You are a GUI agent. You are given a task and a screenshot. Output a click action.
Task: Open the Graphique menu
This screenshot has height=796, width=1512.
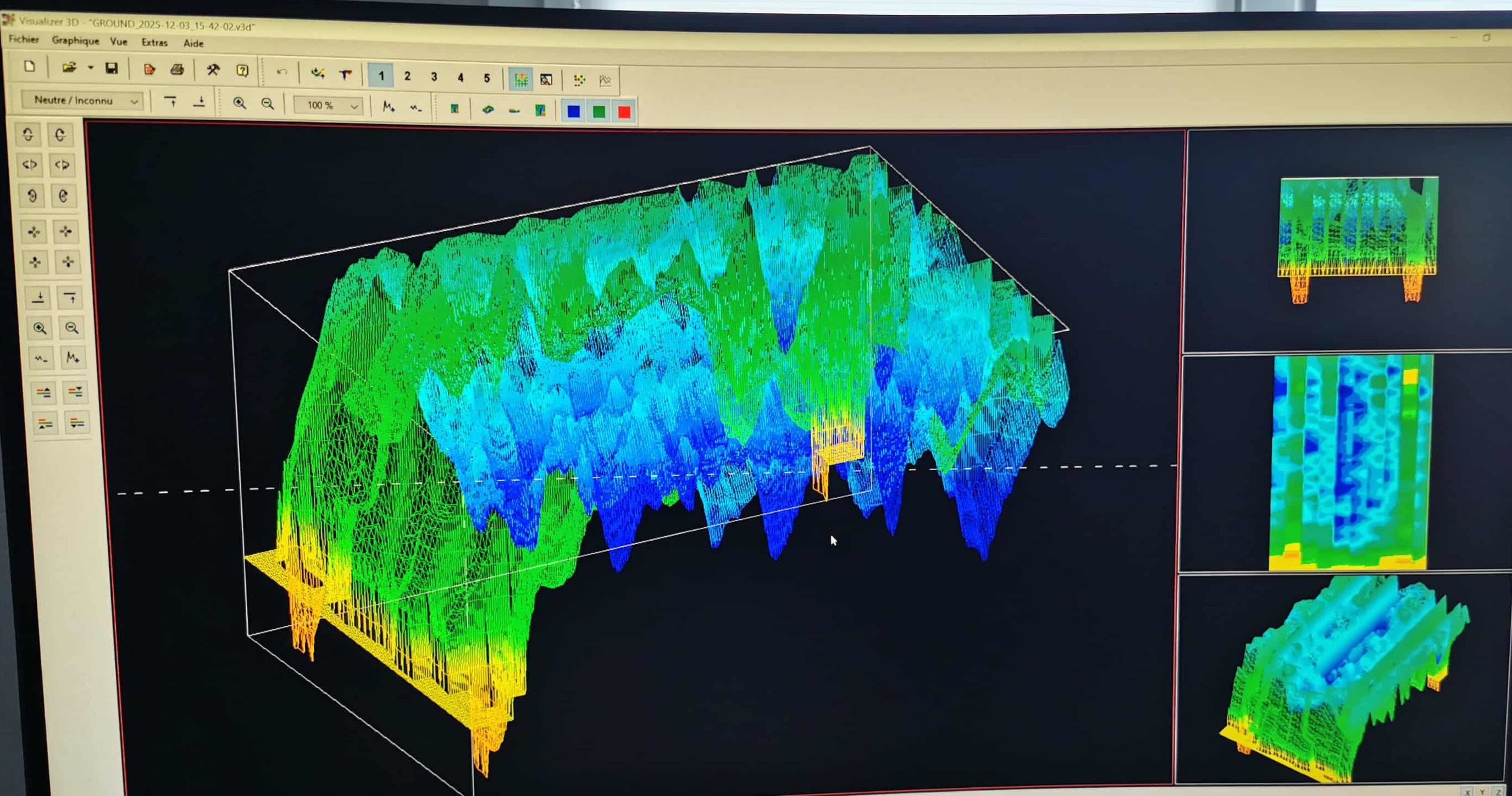75,41
